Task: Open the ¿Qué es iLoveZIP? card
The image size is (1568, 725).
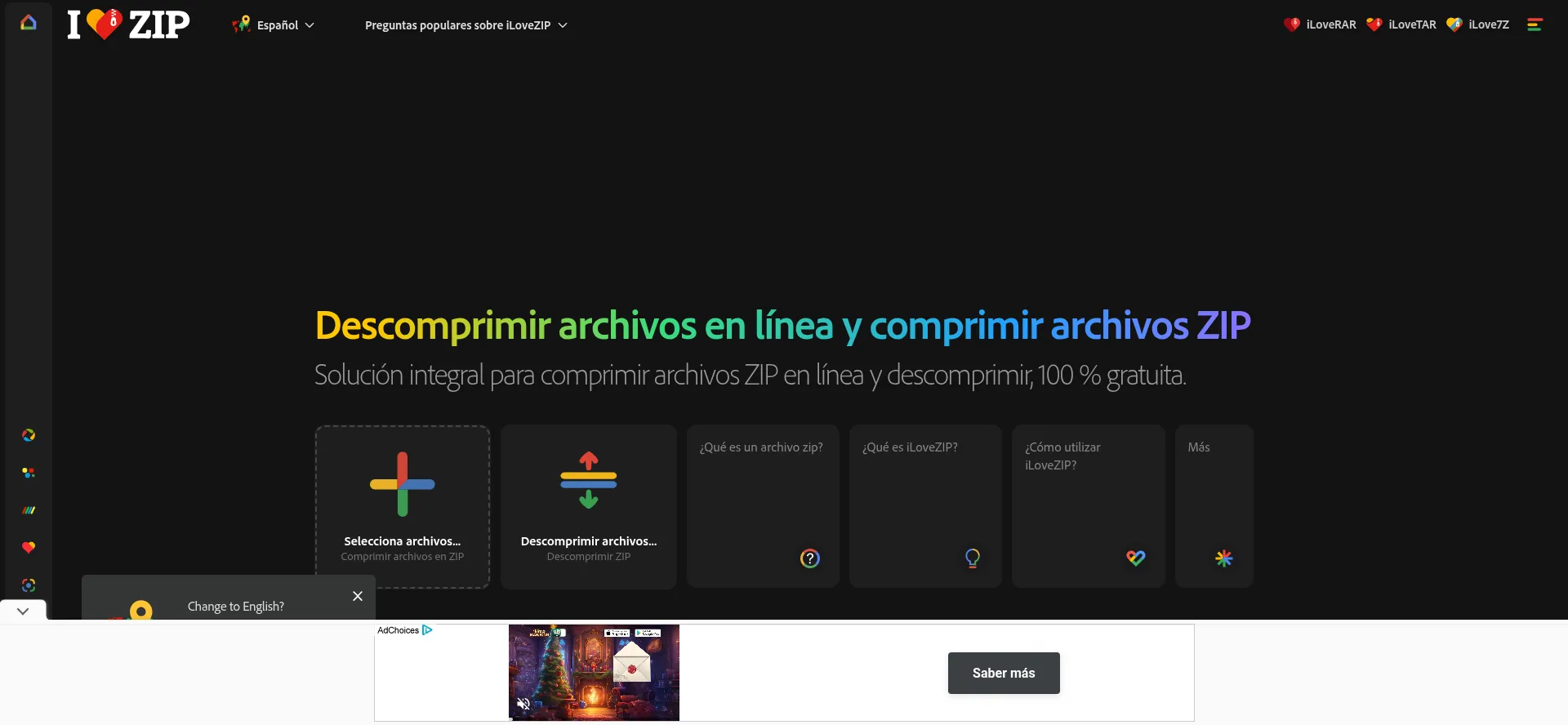Action: tap(925, 506)
